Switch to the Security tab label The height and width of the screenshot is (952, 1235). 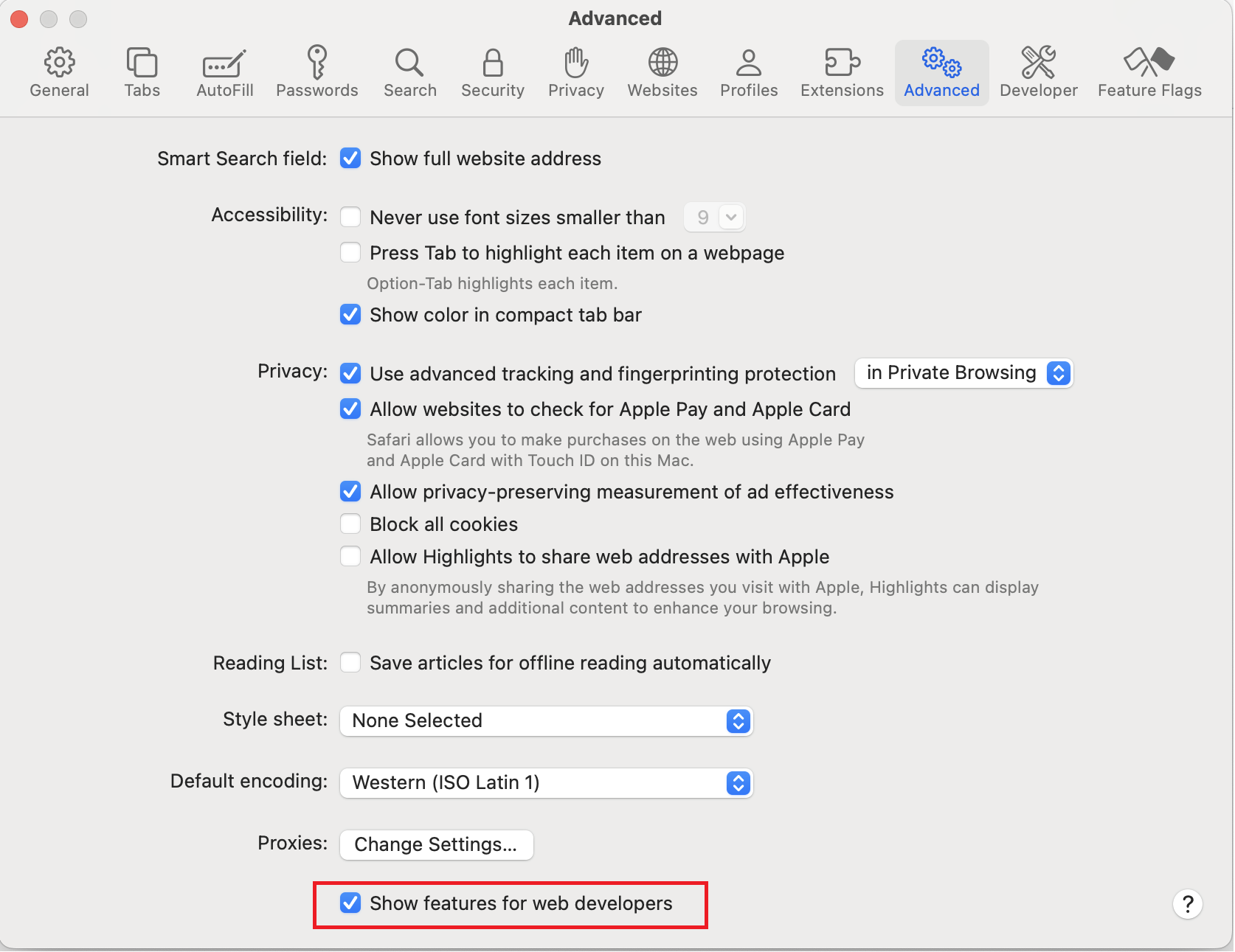tap(493, 91)
